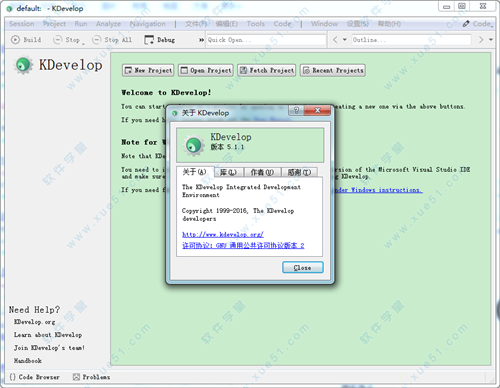Open the back history dropdown arrow

[x=345, y=40]
